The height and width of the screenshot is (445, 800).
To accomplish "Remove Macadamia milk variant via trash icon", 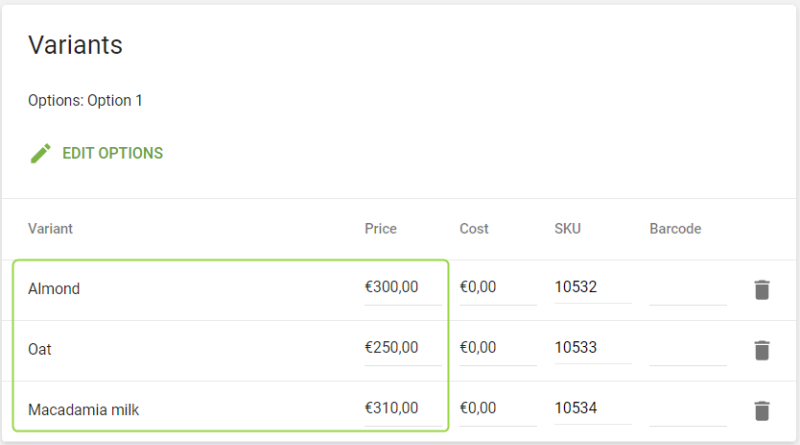I will (762, 409).
